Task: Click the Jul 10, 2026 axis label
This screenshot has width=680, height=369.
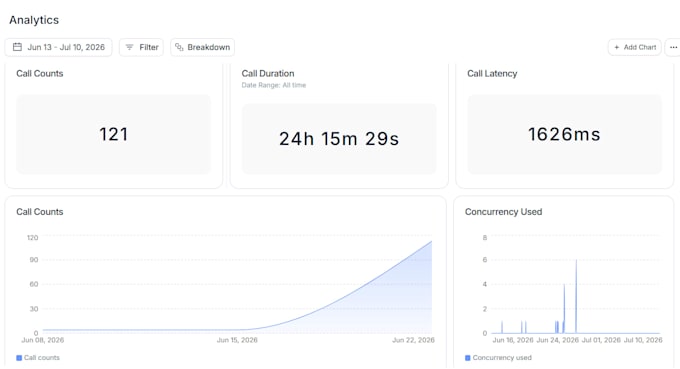Action: (x=643, y=340)
